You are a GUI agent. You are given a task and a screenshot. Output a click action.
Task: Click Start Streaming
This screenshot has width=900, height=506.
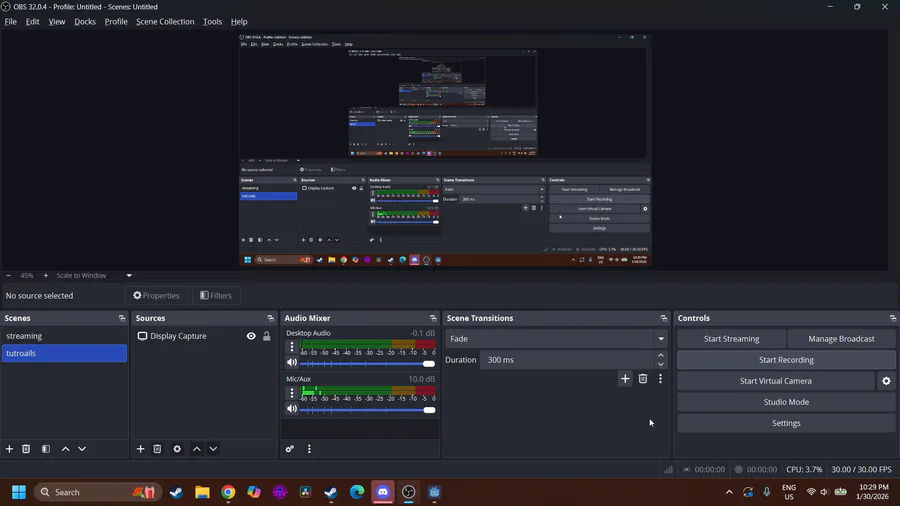pos(731,338)
